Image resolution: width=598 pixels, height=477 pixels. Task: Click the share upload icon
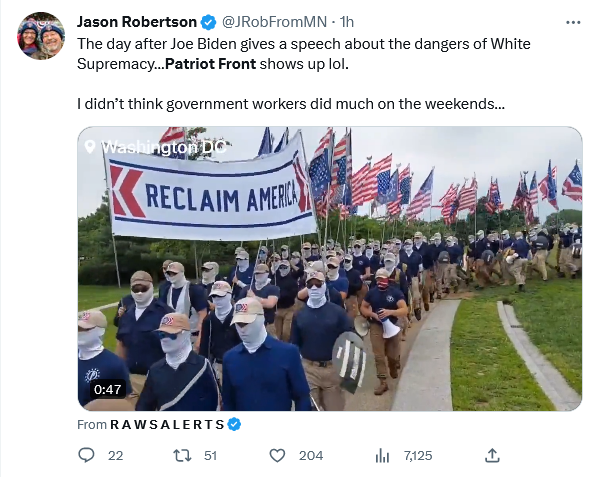(x=492, y=455)
